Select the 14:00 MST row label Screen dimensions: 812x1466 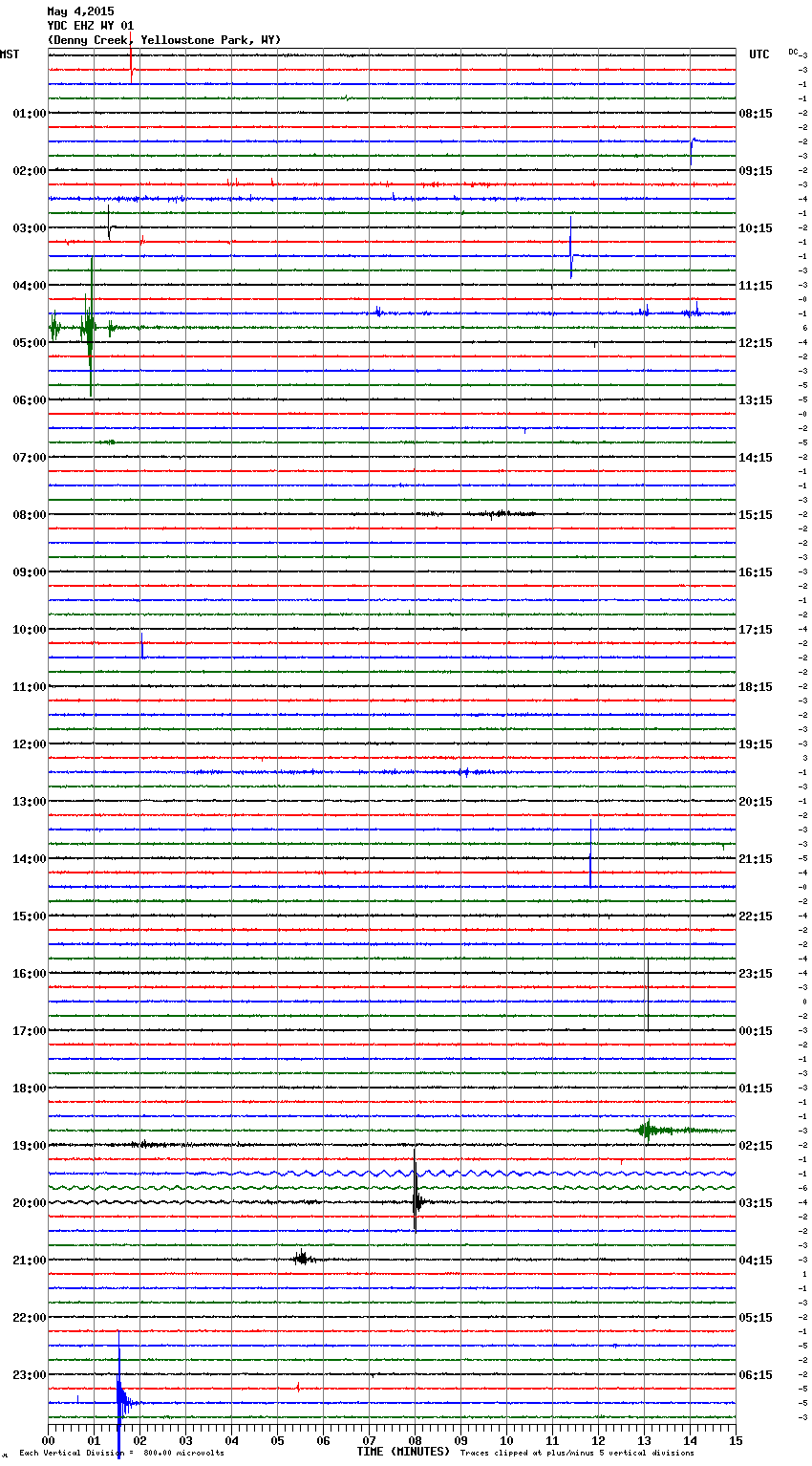click(x=30, y=859)
